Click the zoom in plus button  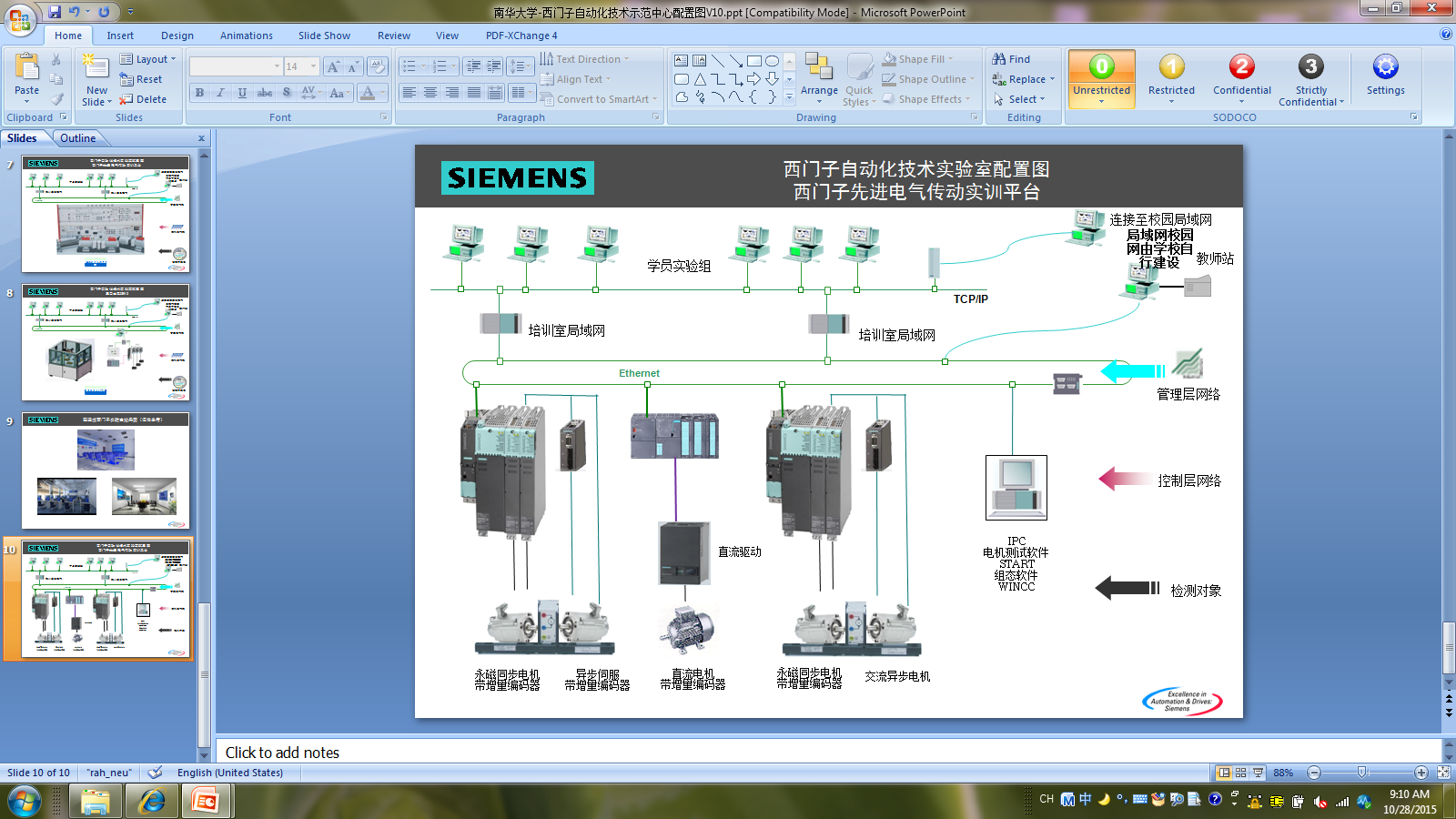[1421, 773]
